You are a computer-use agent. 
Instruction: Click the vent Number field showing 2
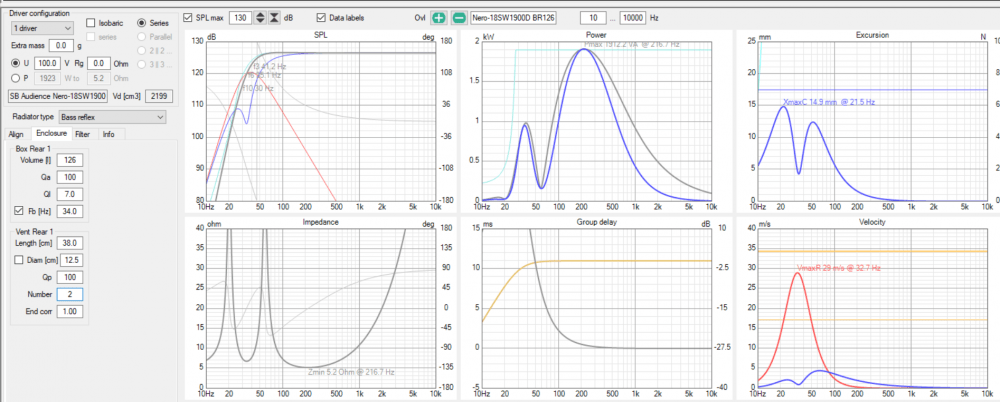(70, 294)
